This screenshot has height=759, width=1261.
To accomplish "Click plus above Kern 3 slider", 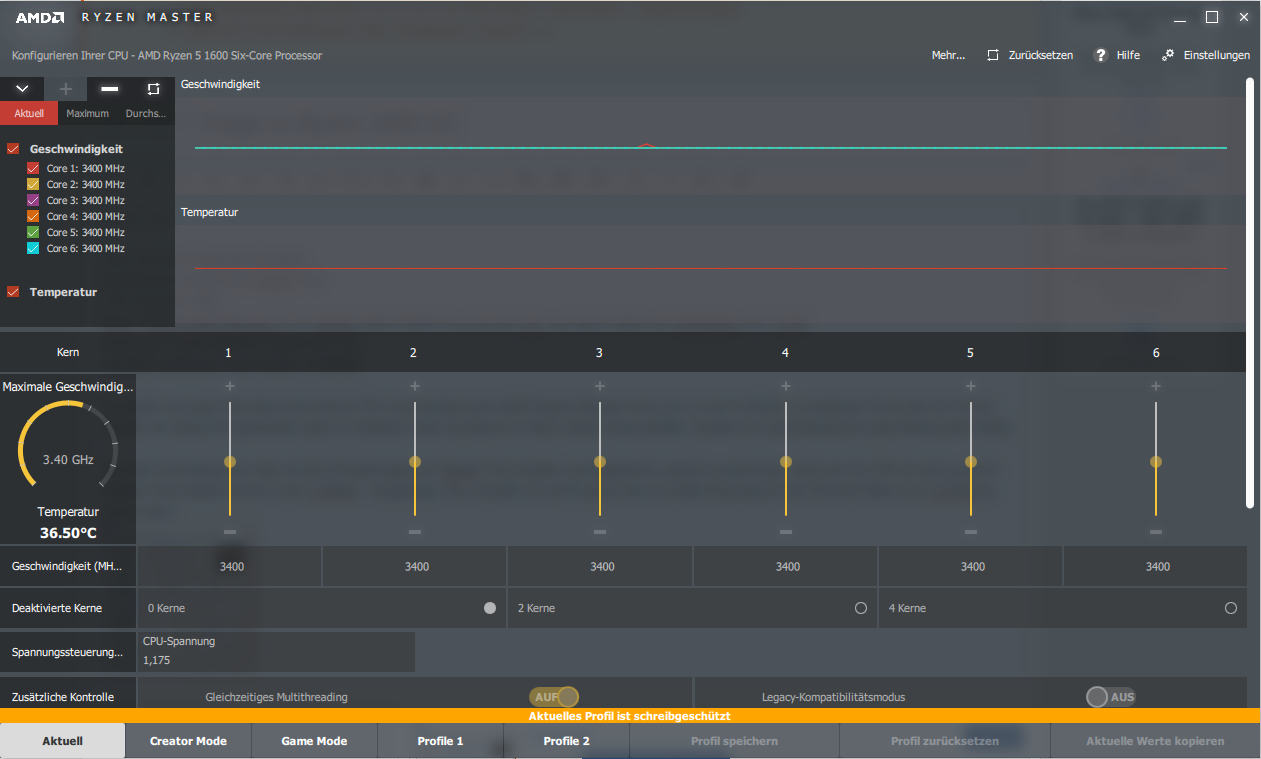I will click(x=600, y=386).
